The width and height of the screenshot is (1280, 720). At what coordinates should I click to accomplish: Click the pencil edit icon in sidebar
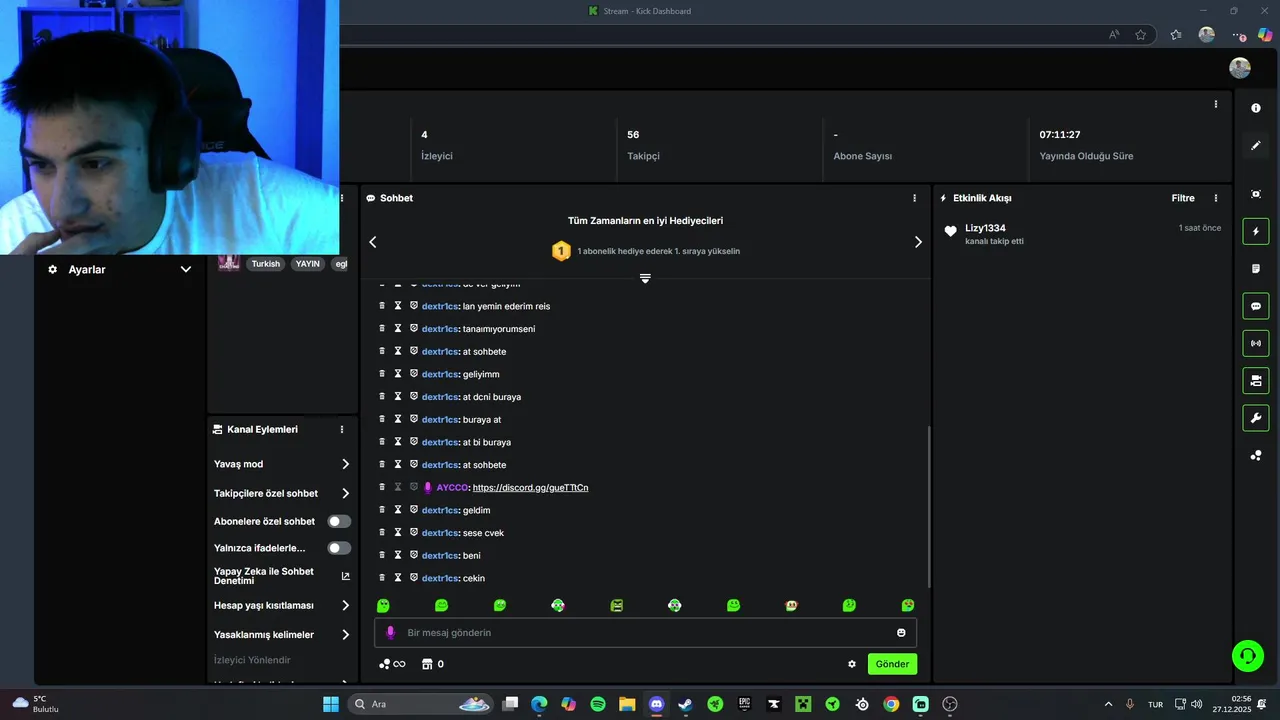[1256, 145]
